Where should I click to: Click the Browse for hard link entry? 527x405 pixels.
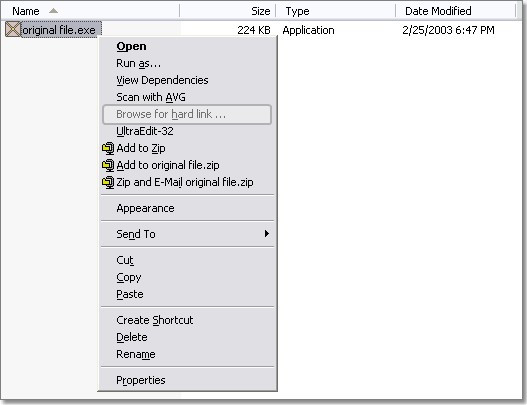[x=187, y=114]
